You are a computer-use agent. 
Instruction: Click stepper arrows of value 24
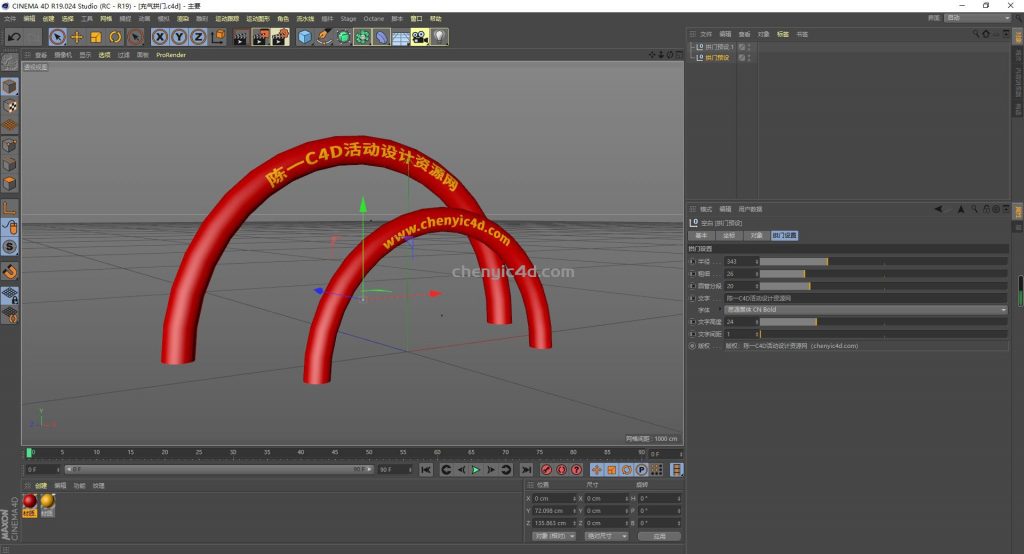tap(757, 322)
